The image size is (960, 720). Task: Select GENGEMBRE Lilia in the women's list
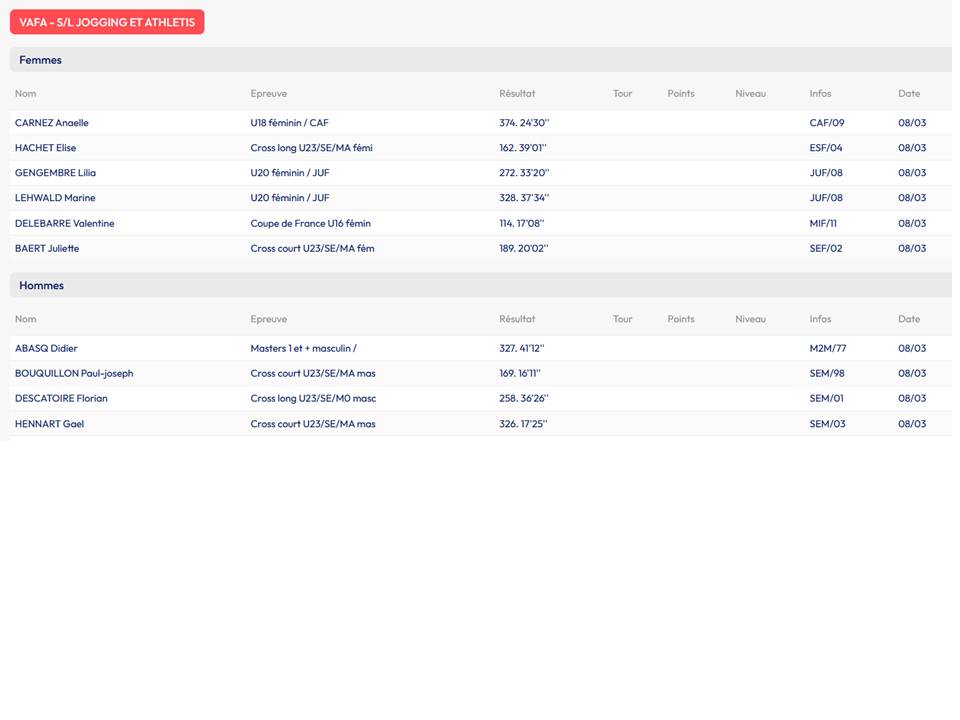(x=55, y=173)
